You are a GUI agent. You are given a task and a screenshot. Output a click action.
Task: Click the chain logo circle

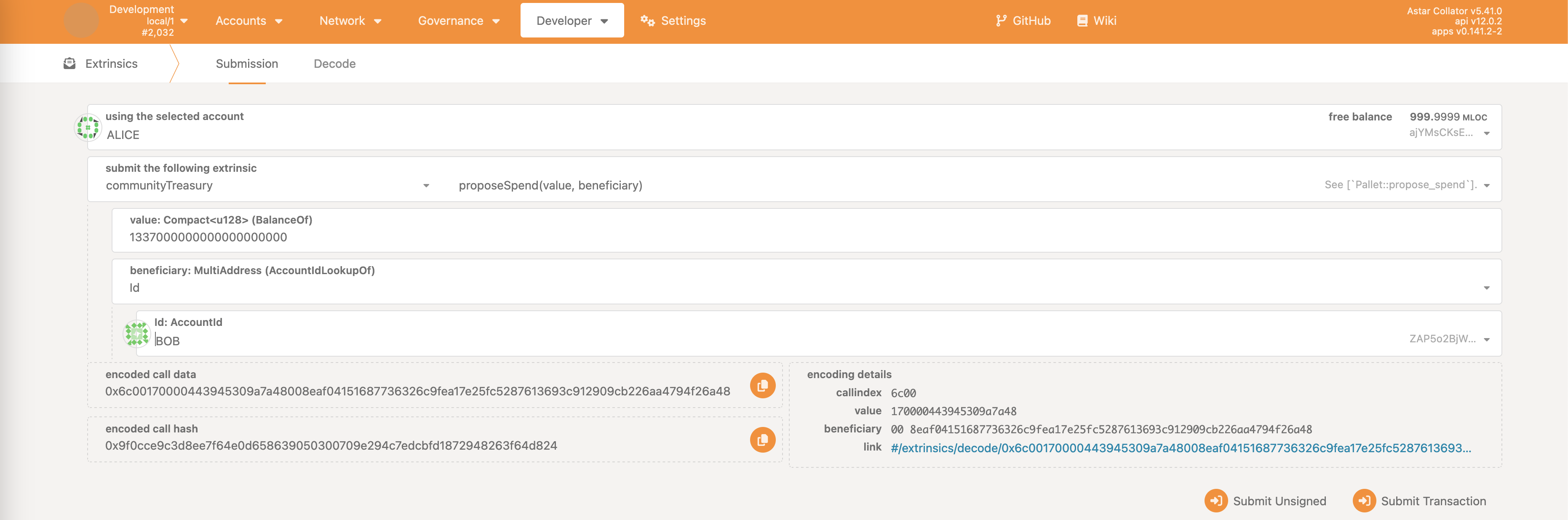point(81,21)
